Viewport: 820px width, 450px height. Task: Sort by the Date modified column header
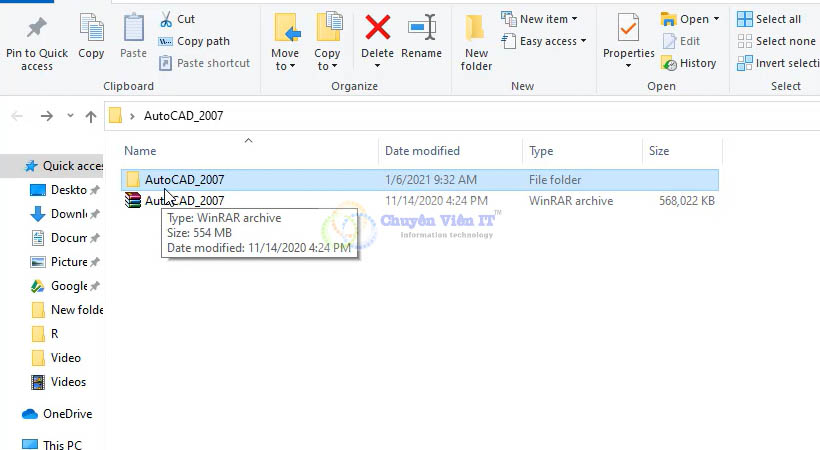click(422, 151)
